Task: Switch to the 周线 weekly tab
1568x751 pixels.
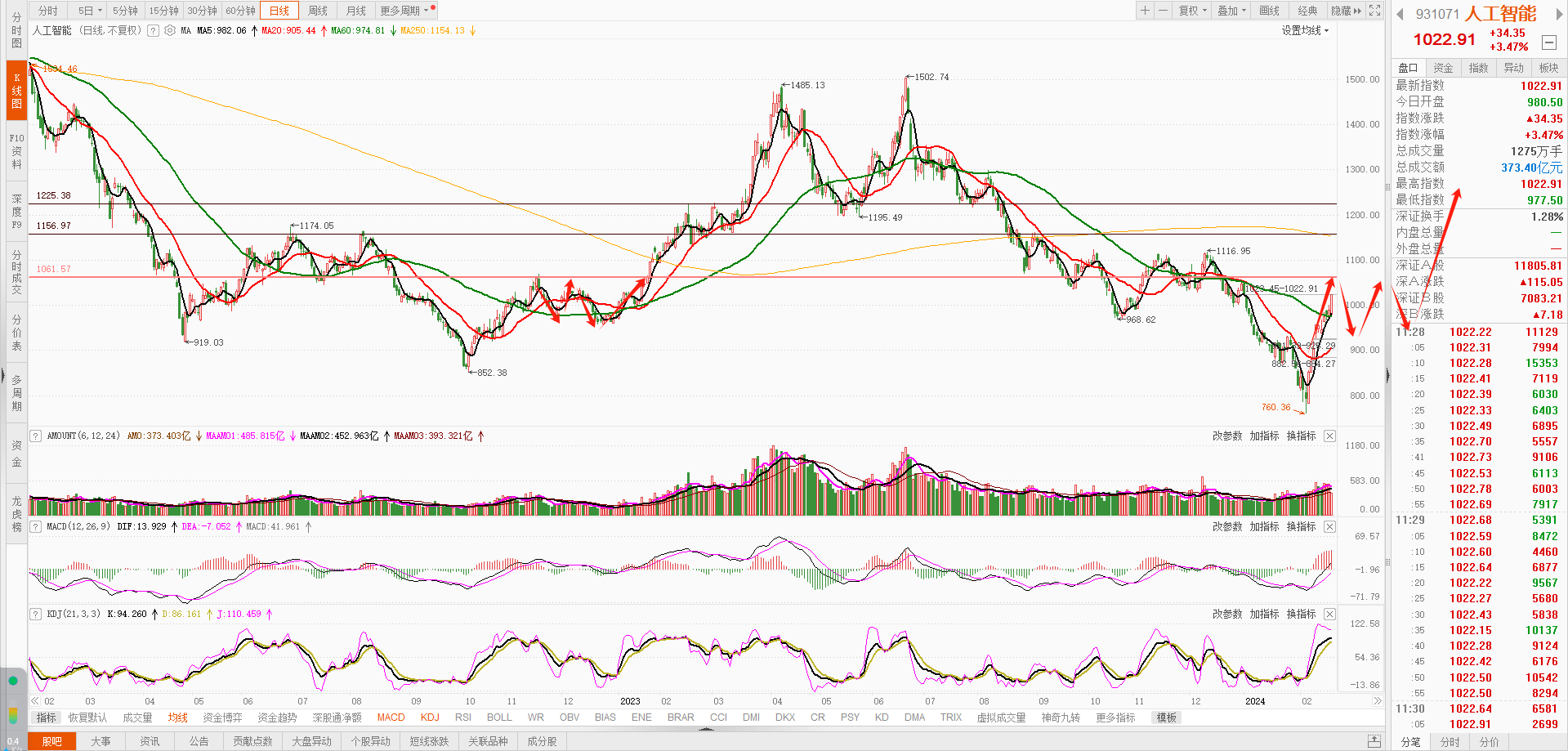Action: pyautogui.click(x=318, y=11)
